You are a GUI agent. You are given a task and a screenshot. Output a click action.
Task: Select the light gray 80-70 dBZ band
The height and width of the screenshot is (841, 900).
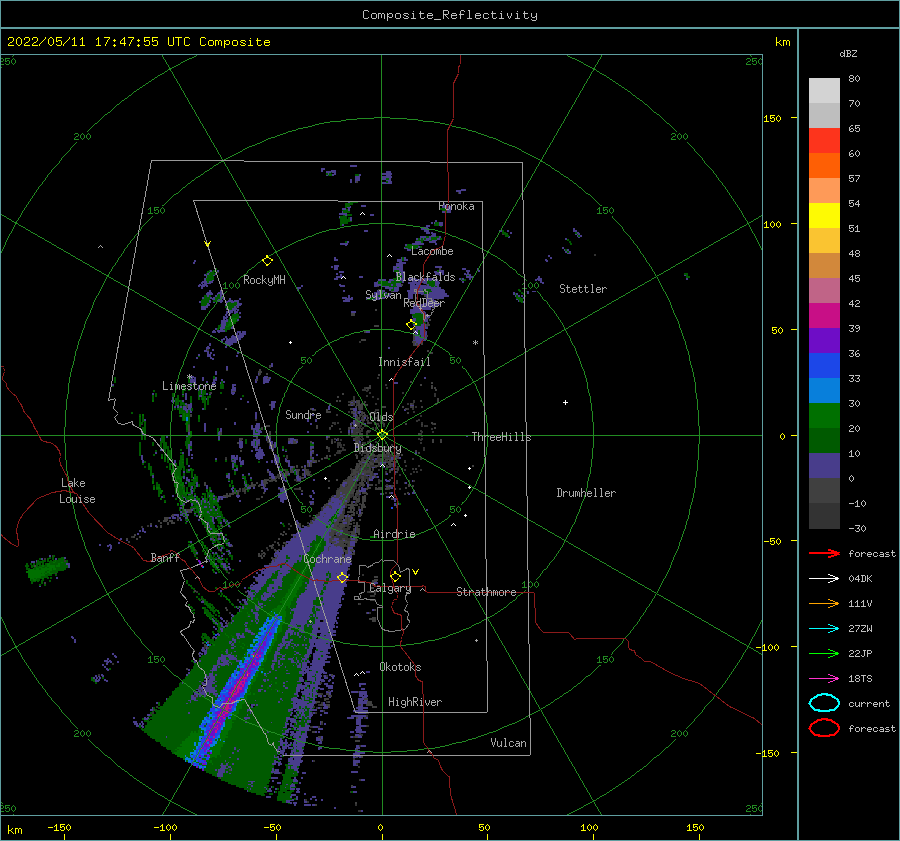pyautogui.click(x=824, y=91)
